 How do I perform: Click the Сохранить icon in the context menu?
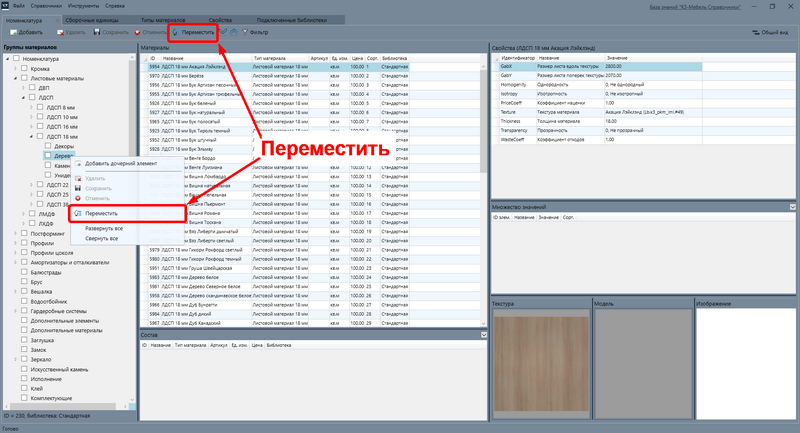tap(78, 188)
